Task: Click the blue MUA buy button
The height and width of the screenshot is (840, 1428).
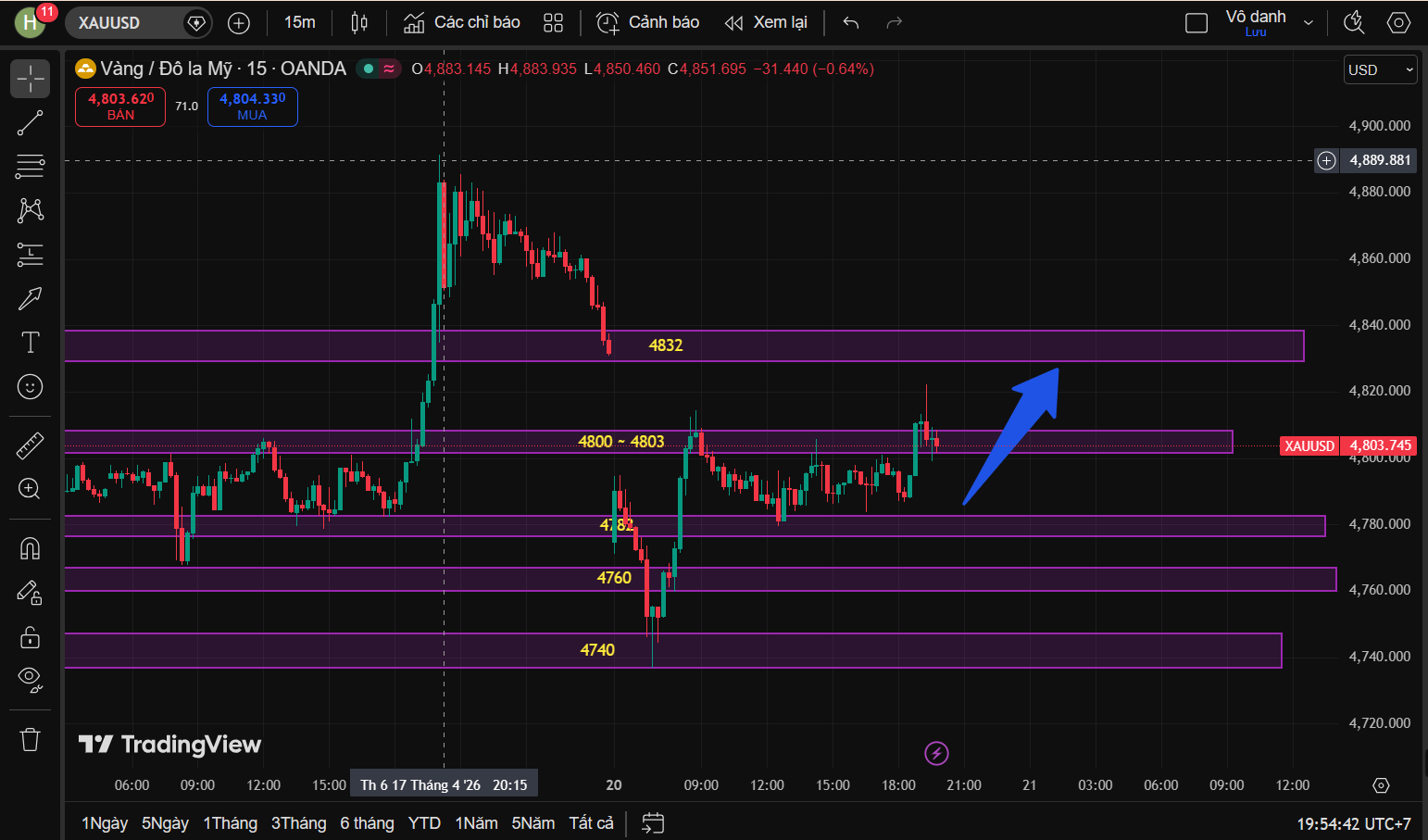Action: tap(253, 107)
